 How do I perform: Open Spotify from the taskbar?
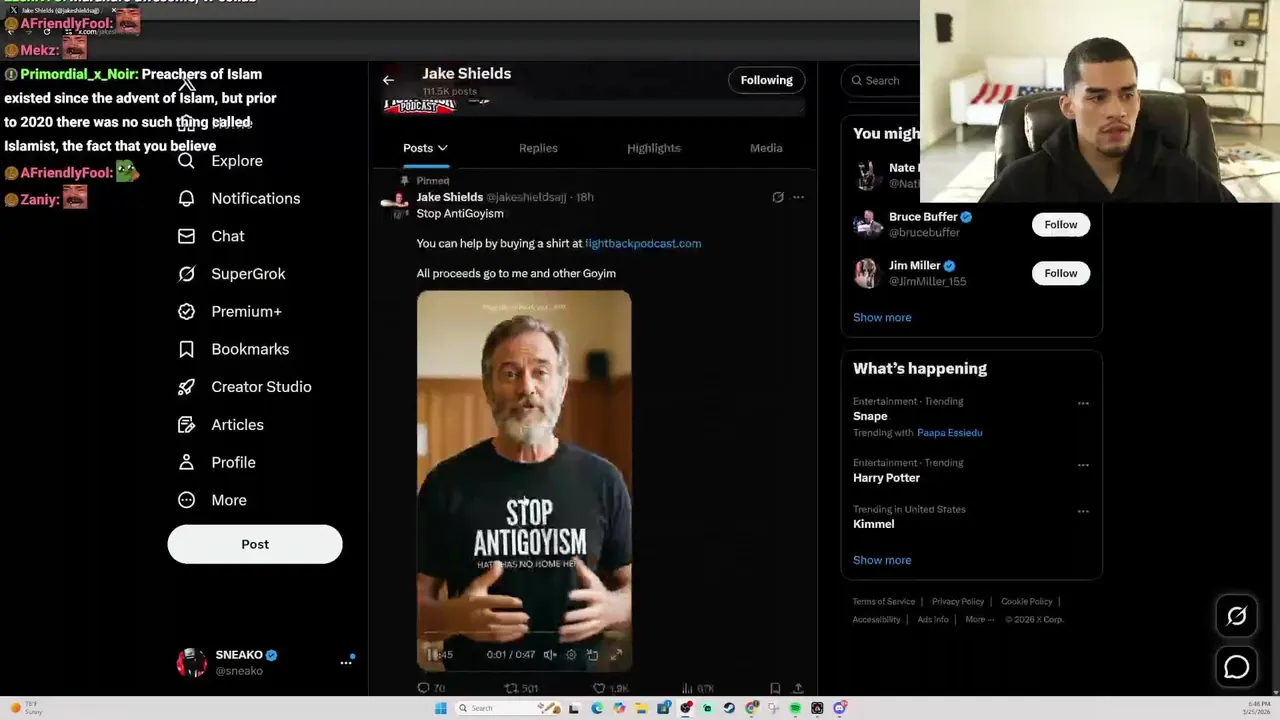[795, 708]
